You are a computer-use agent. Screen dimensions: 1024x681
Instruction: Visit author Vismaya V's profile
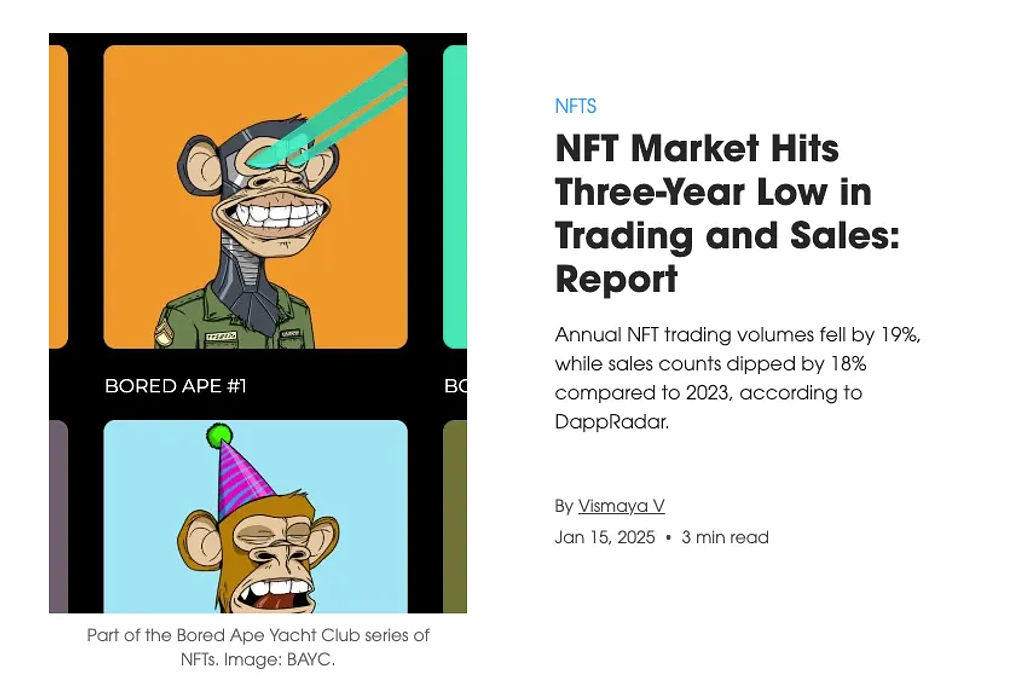(x=621, y=506)
